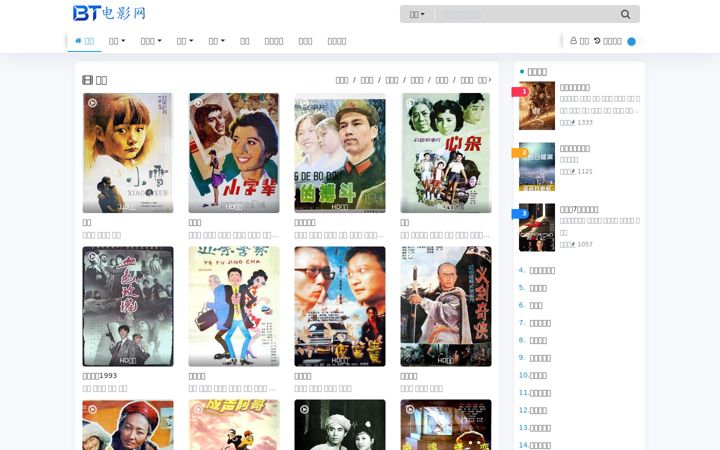This screenshot has width=720, height=450.
Task: Open the 心泉 movie poster
Action: coord(446,153)
